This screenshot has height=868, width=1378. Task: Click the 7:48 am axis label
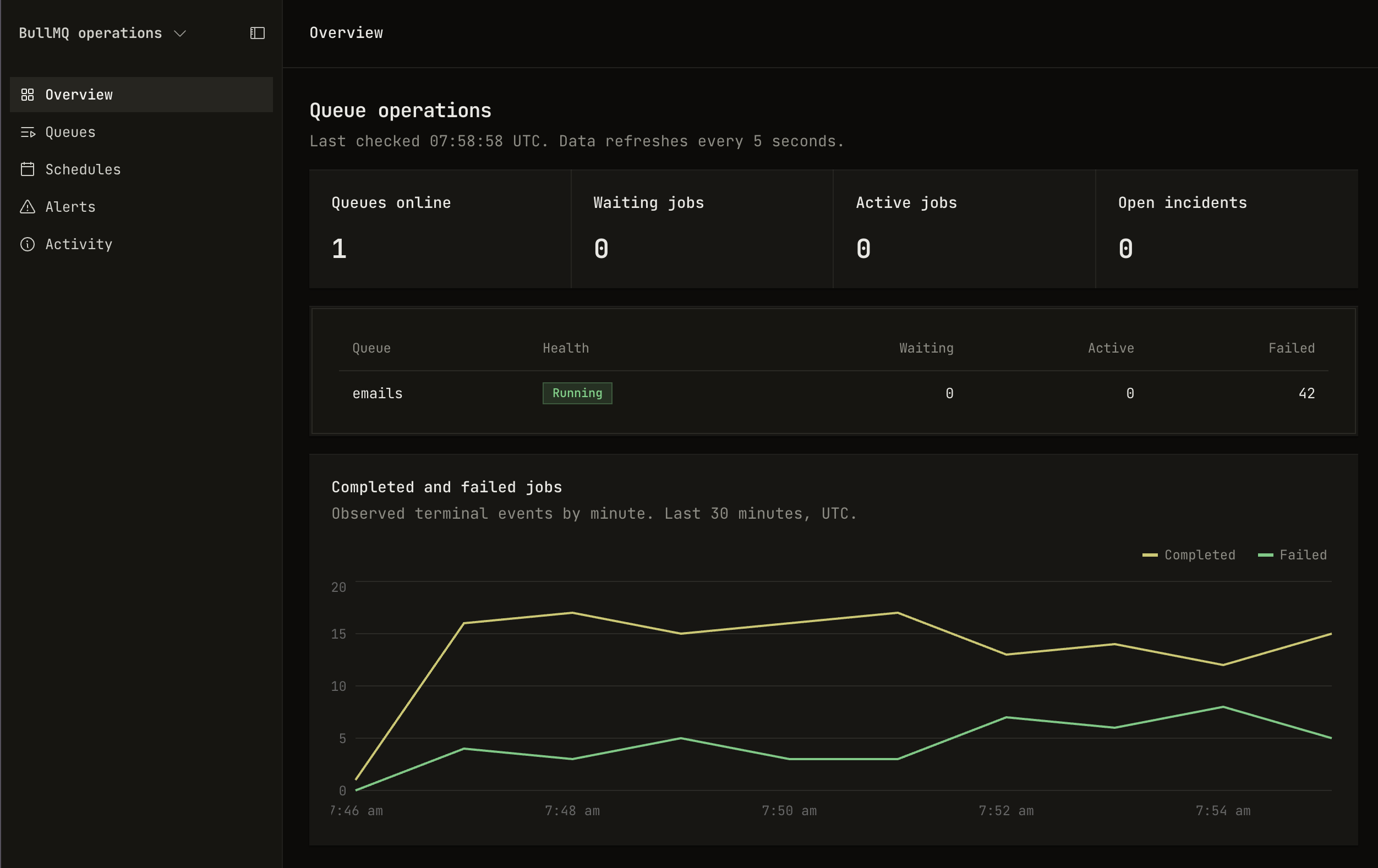pos(572,811)
